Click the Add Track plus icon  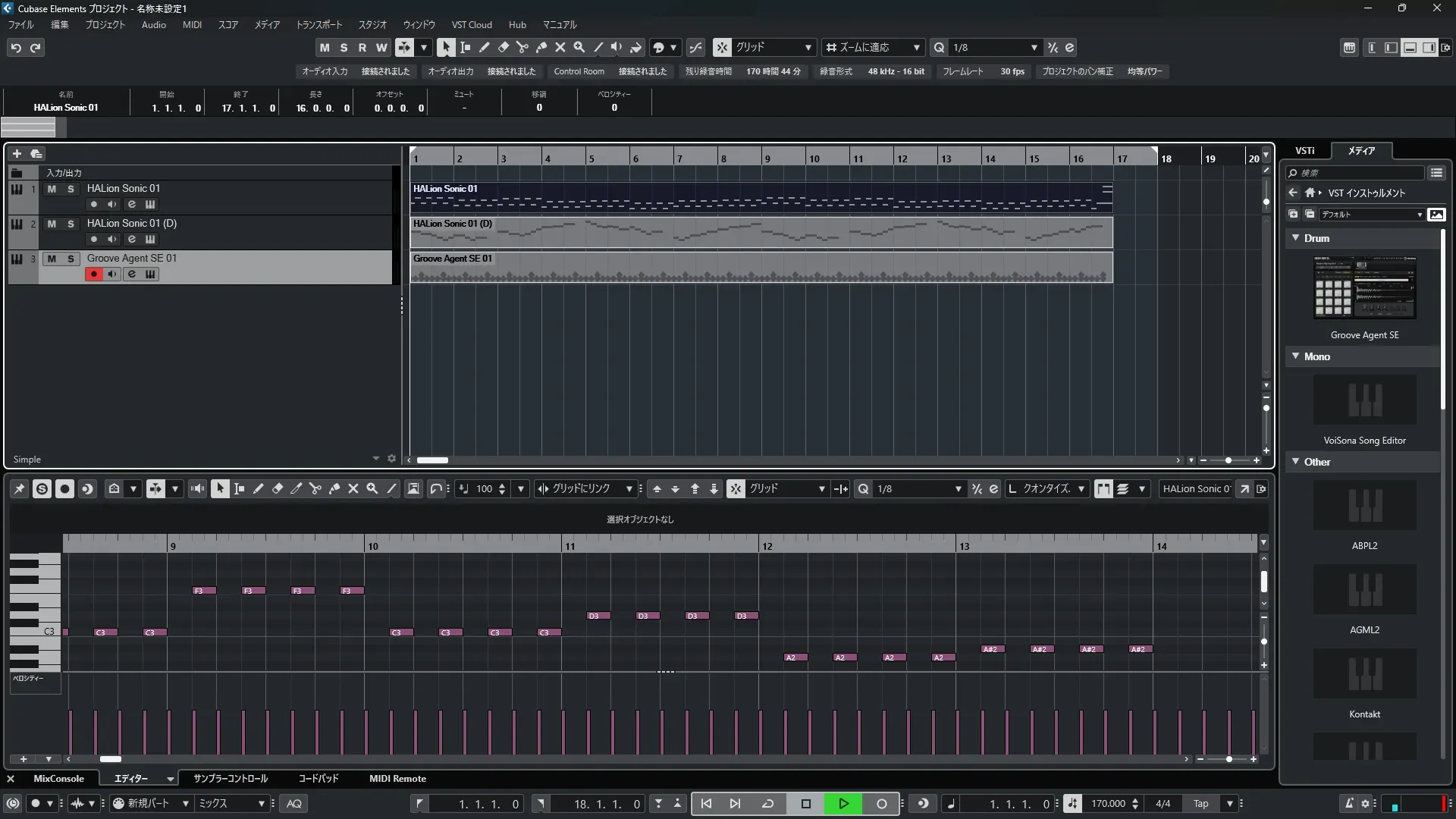point(17,153)
